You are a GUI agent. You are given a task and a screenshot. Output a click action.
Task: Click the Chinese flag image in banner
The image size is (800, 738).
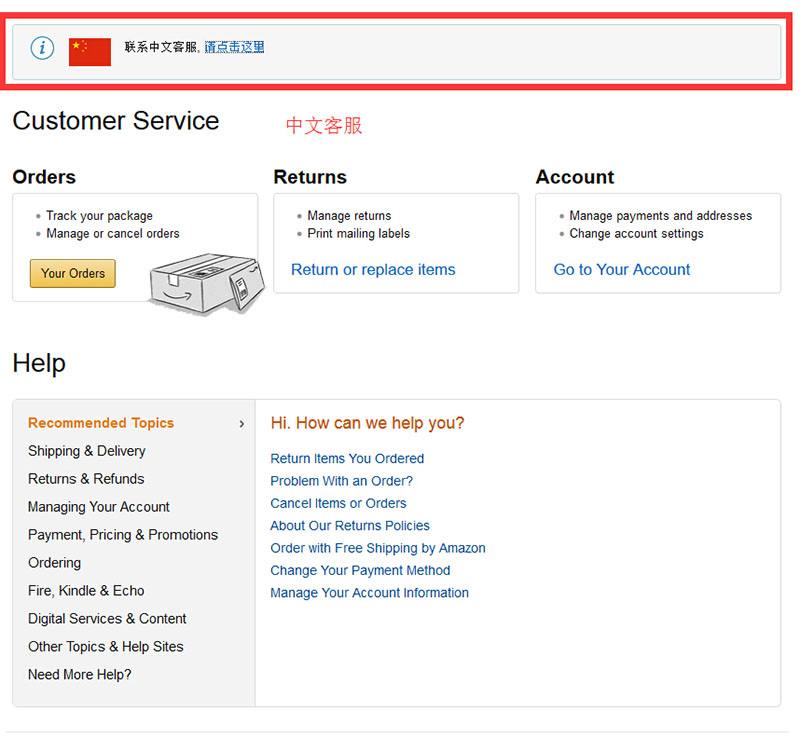[90, 52]
